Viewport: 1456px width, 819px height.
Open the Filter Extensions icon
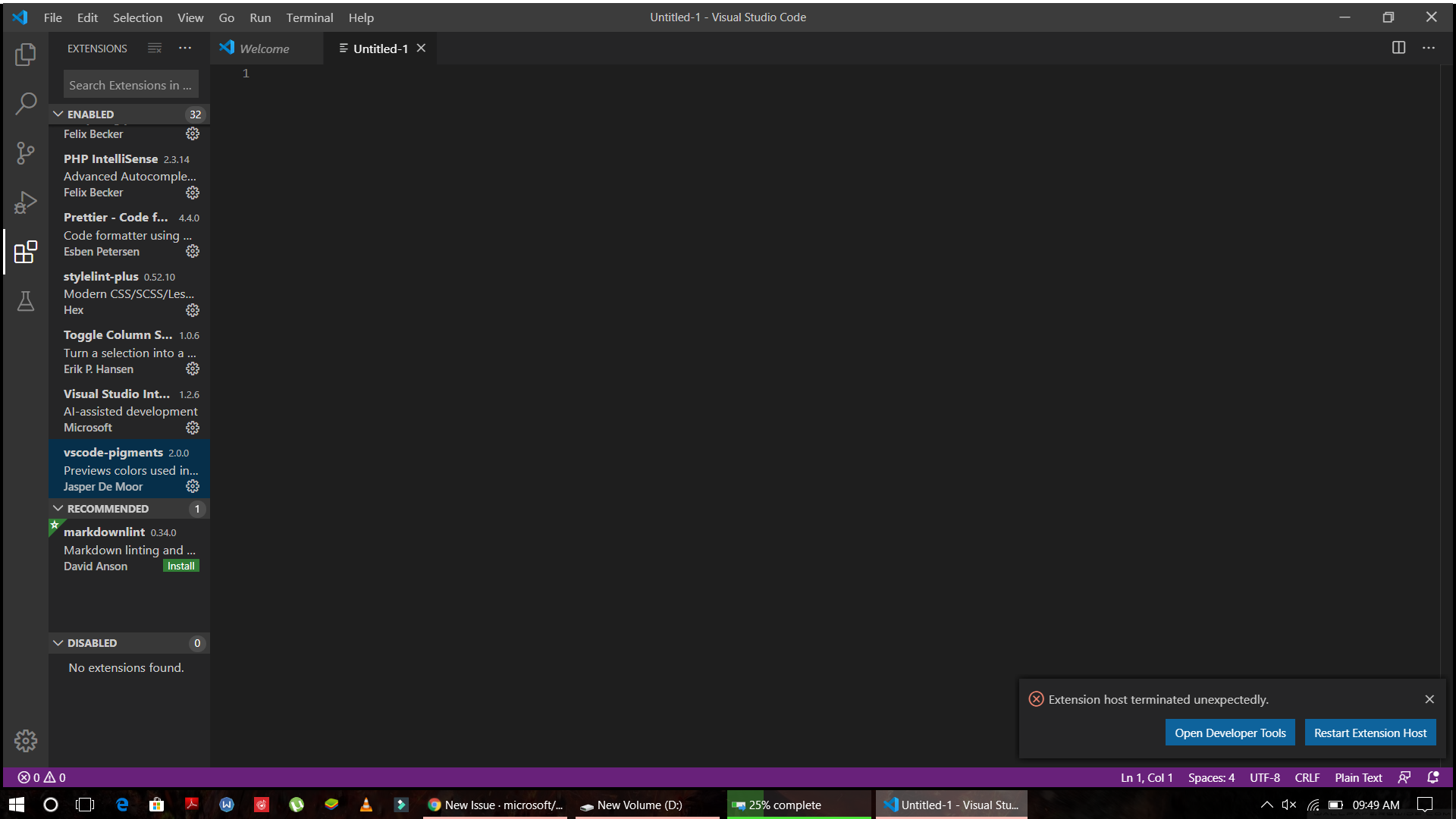coord(155,48)
